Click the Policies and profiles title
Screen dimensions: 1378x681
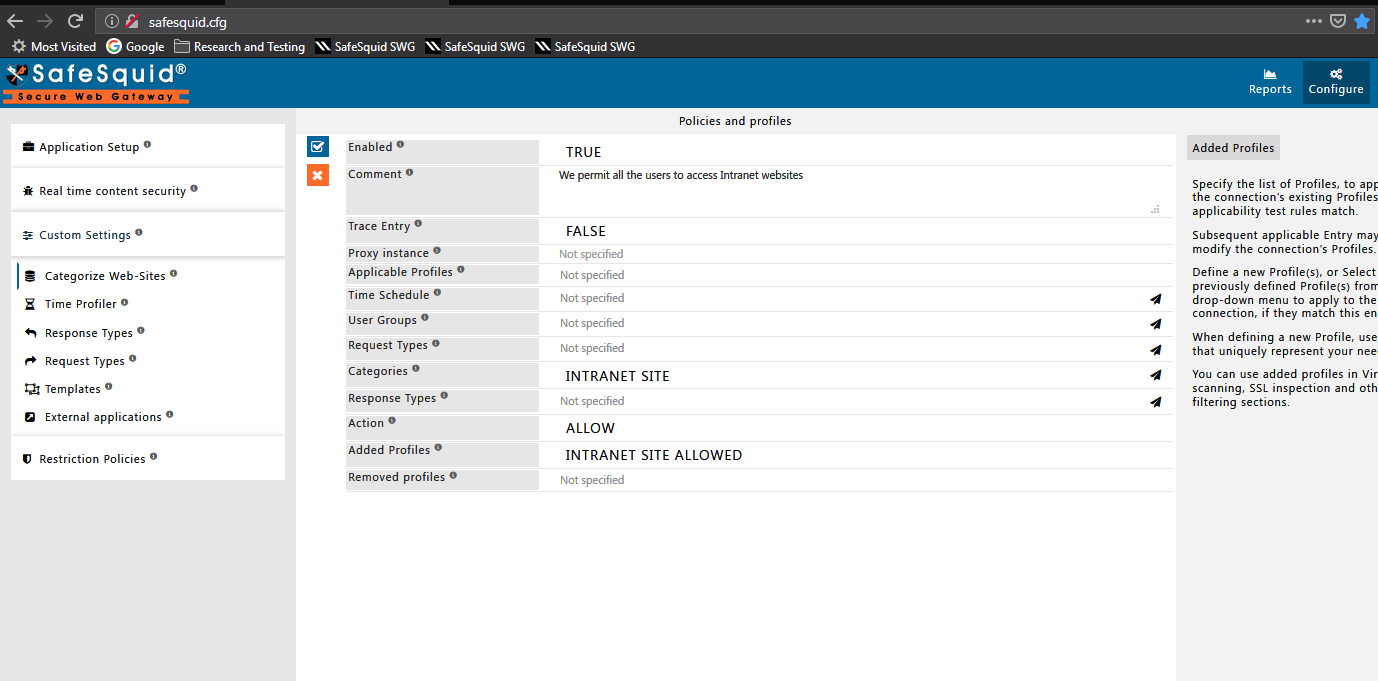[735, 121]
